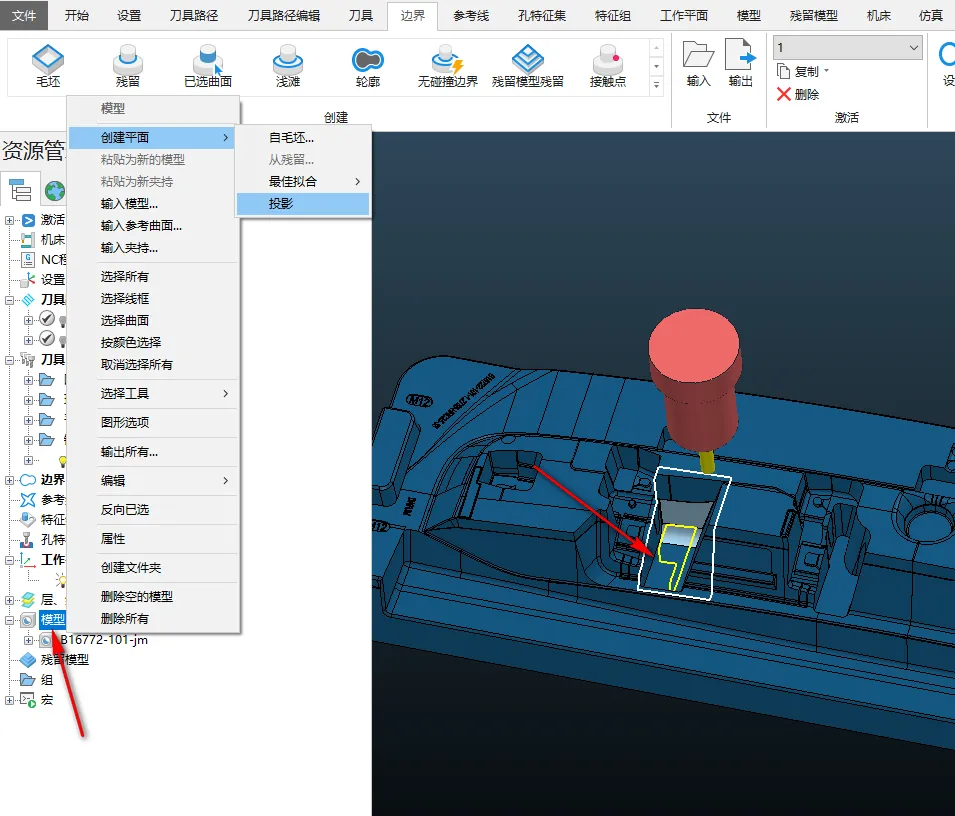Click the 无碰撞边界 collision-safe boundary icon
The width and height of the screenshot is (955, 816).
pyautogui.click(x=448, y=60)
